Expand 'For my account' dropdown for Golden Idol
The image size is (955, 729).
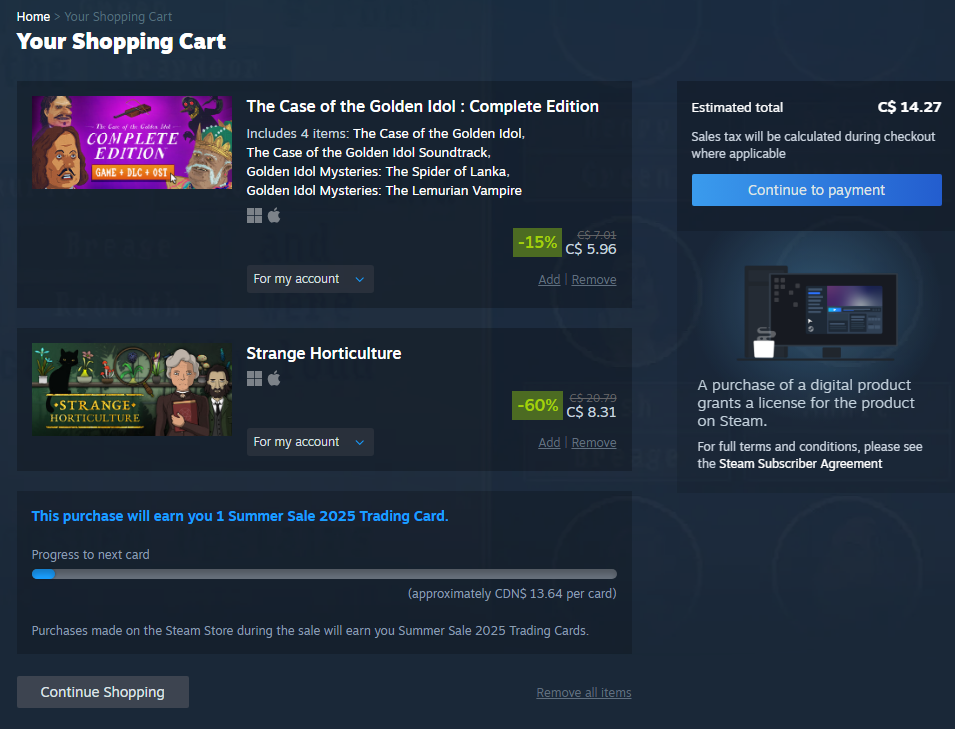coord(310,279)
